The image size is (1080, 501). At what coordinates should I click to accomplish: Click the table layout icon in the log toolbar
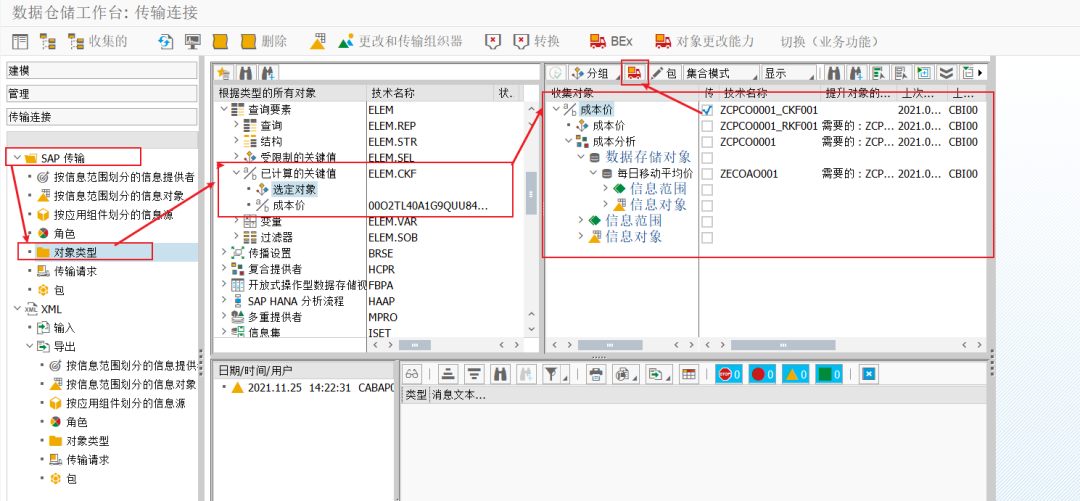point(688,374)
